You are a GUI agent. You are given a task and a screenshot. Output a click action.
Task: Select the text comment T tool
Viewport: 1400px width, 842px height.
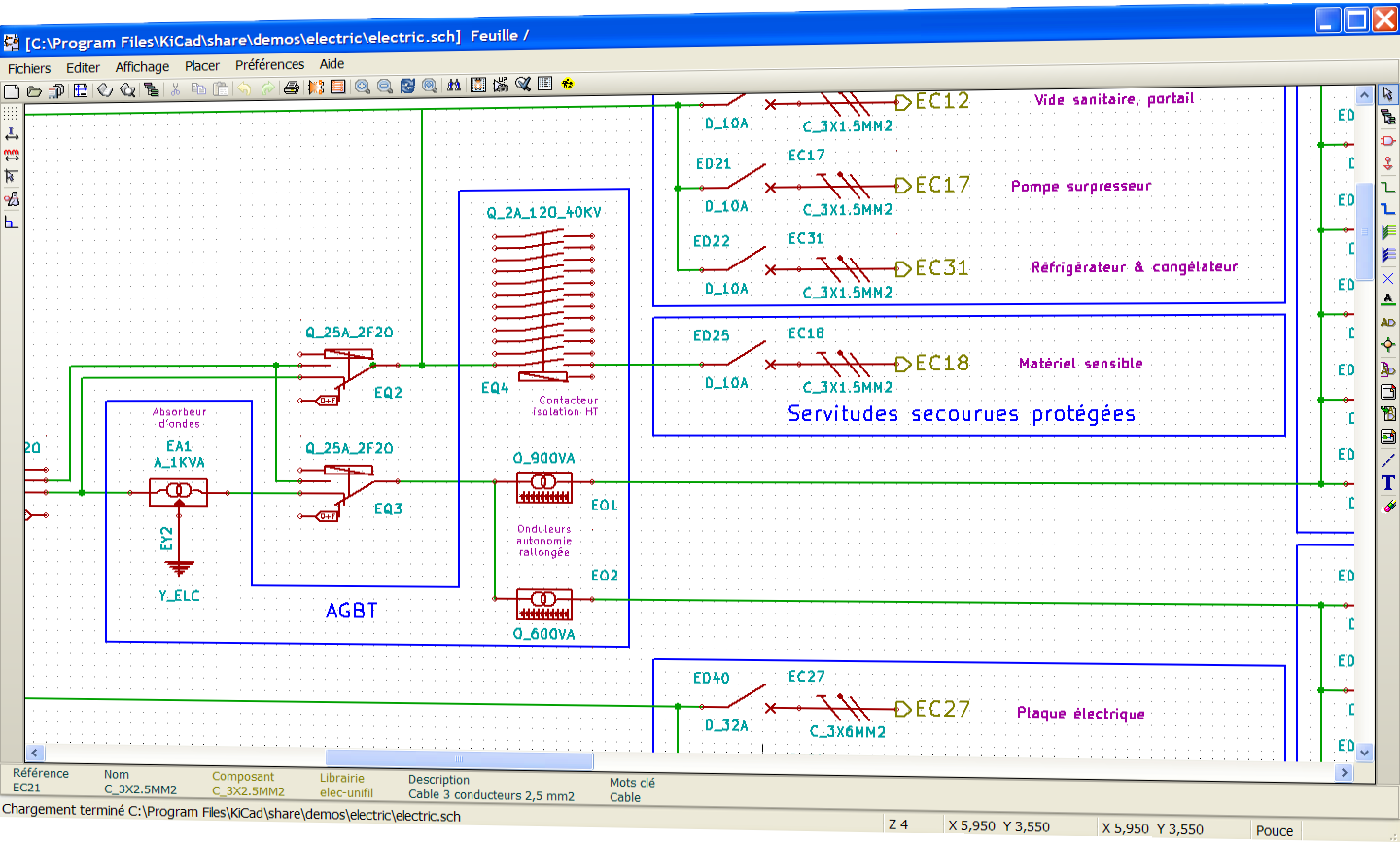(x=1388, y=482)
